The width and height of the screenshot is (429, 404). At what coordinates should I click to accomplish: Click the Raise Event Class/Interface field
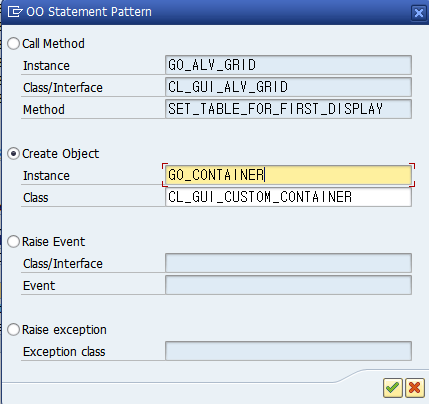point(288,263)
